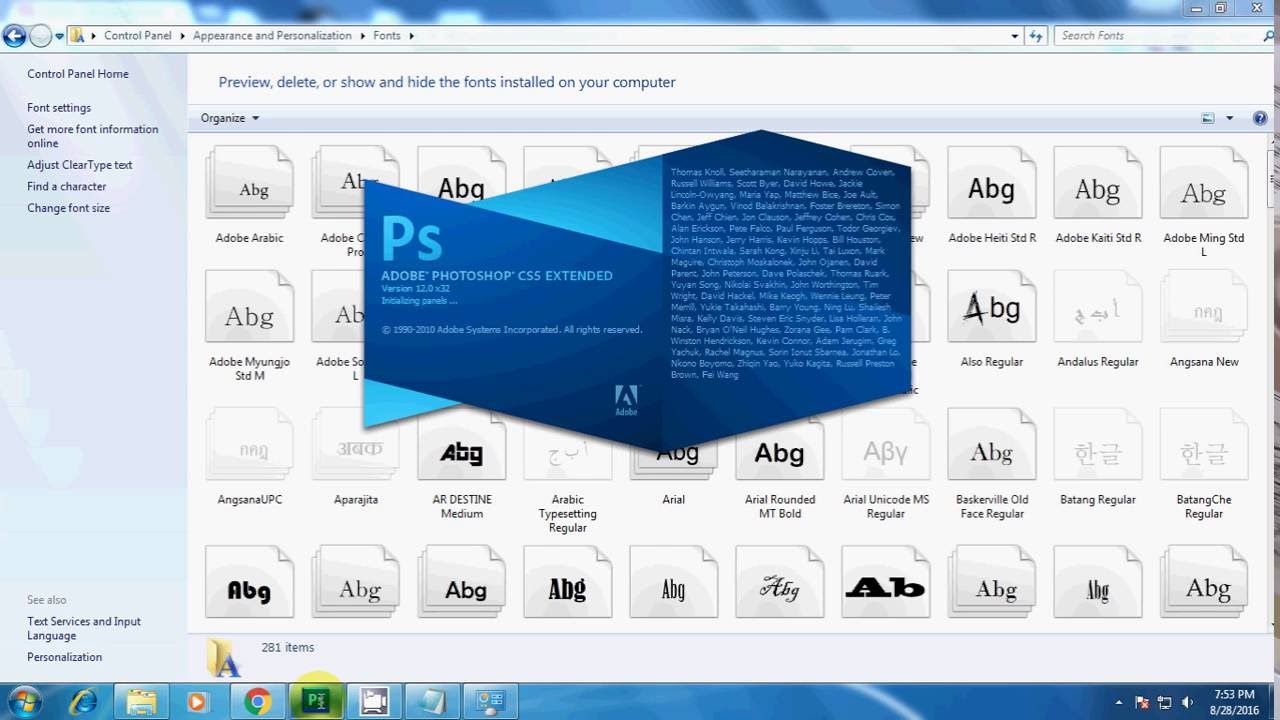1280x720 pixels.
Task: Expand the arrow after Control Panel breadcrumb
Action: click(183, 35)
